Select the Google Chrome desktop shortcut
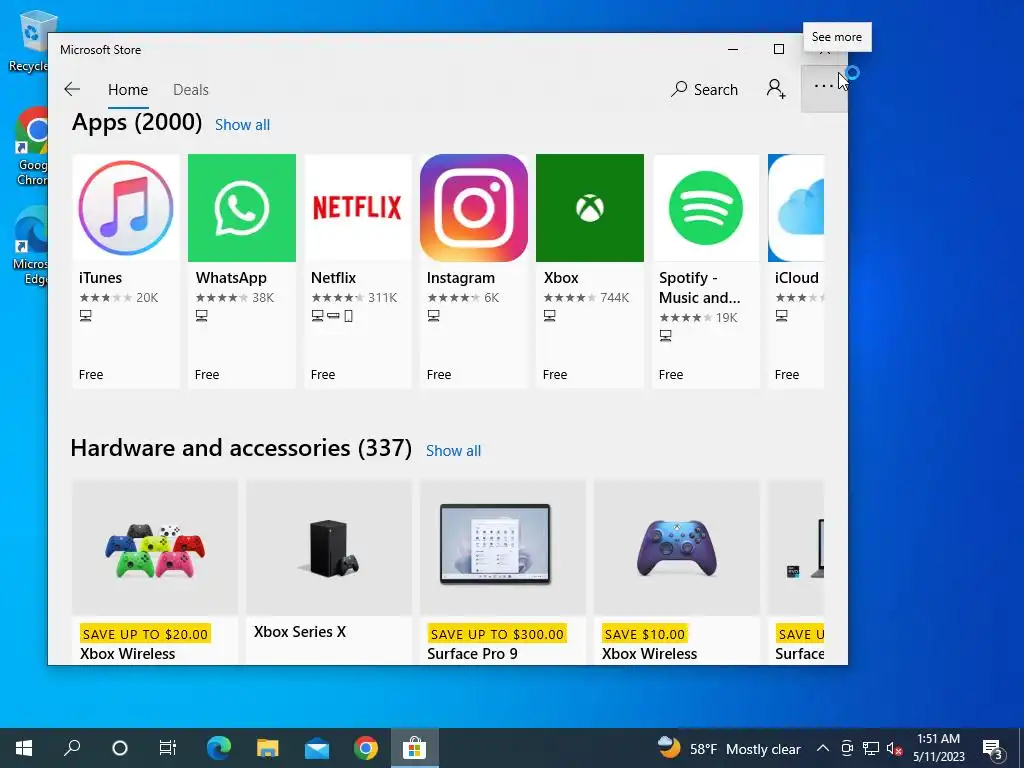This screenshot has width=1024, height=768. 32,147
